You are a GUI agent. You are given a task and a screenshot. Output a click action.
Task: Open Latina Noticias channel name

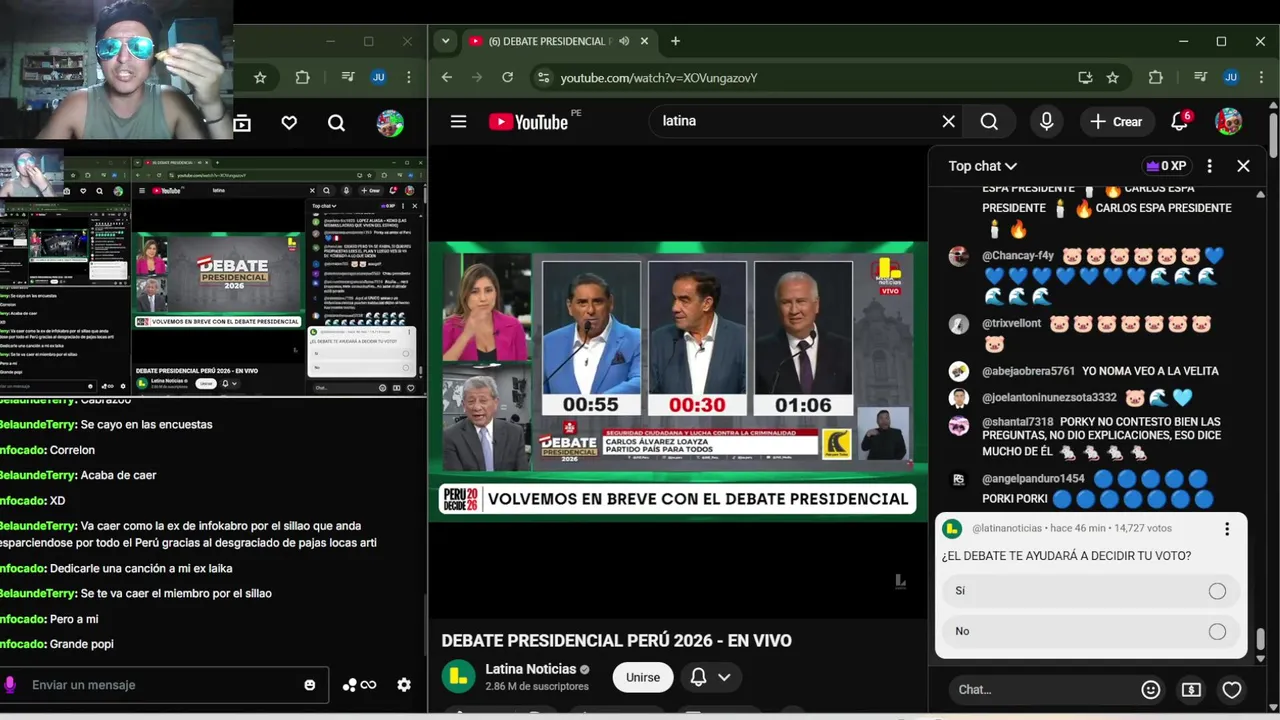[531, 669]
